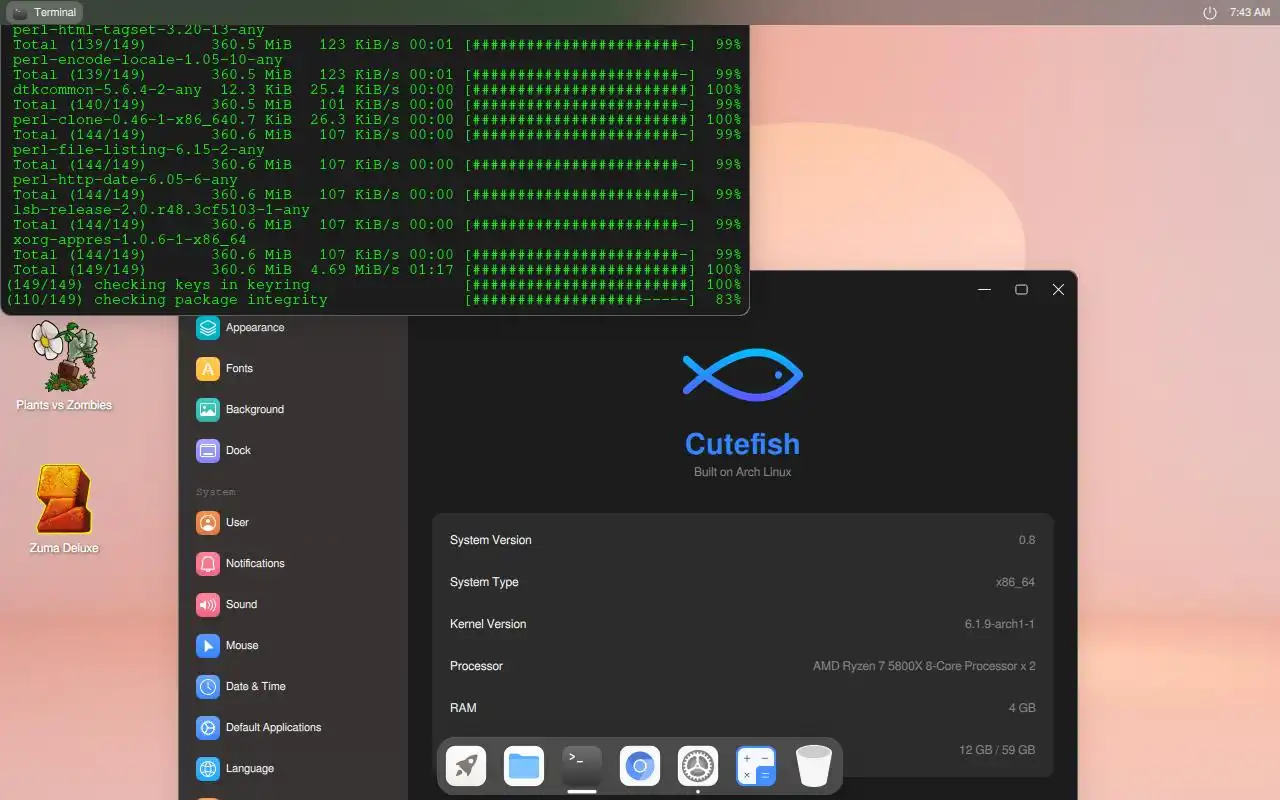This screenshot has width=1280, height=800.
Task: Open the trash can in dock
Action: point(814,767)
